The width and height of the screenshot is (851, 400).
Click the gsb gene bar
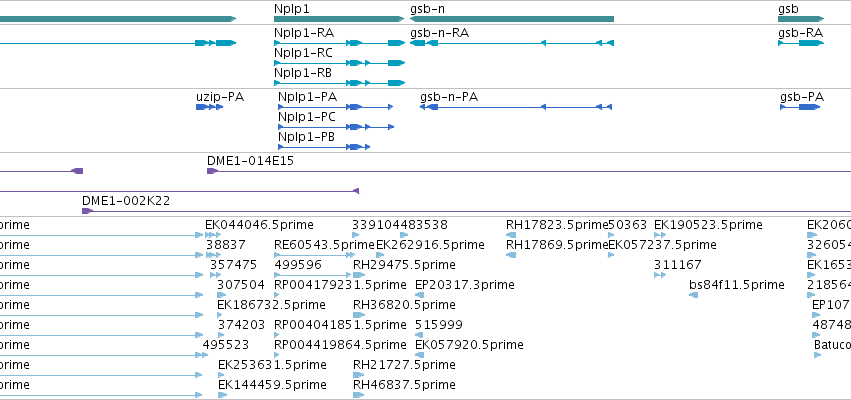tap(801, 19)
